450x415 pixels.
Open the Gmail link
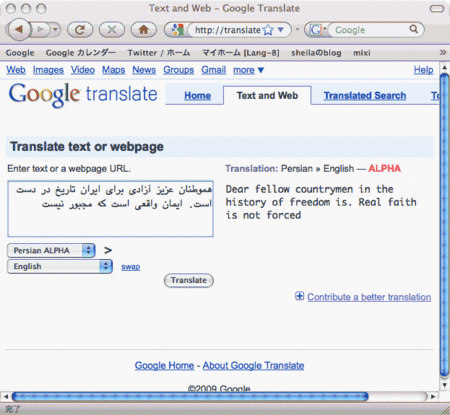(213, 70)
